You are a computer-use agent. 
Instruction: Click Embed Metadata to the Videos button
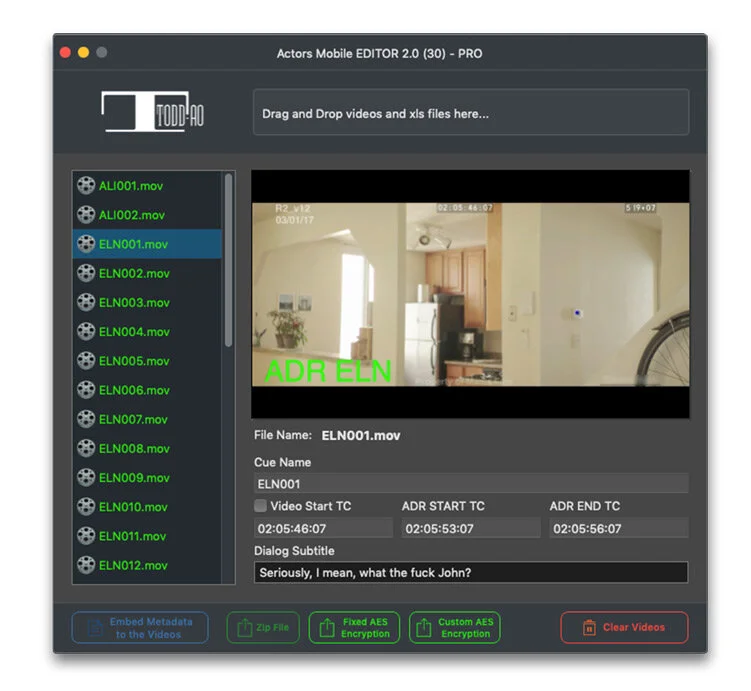click(x=140, y=627)
